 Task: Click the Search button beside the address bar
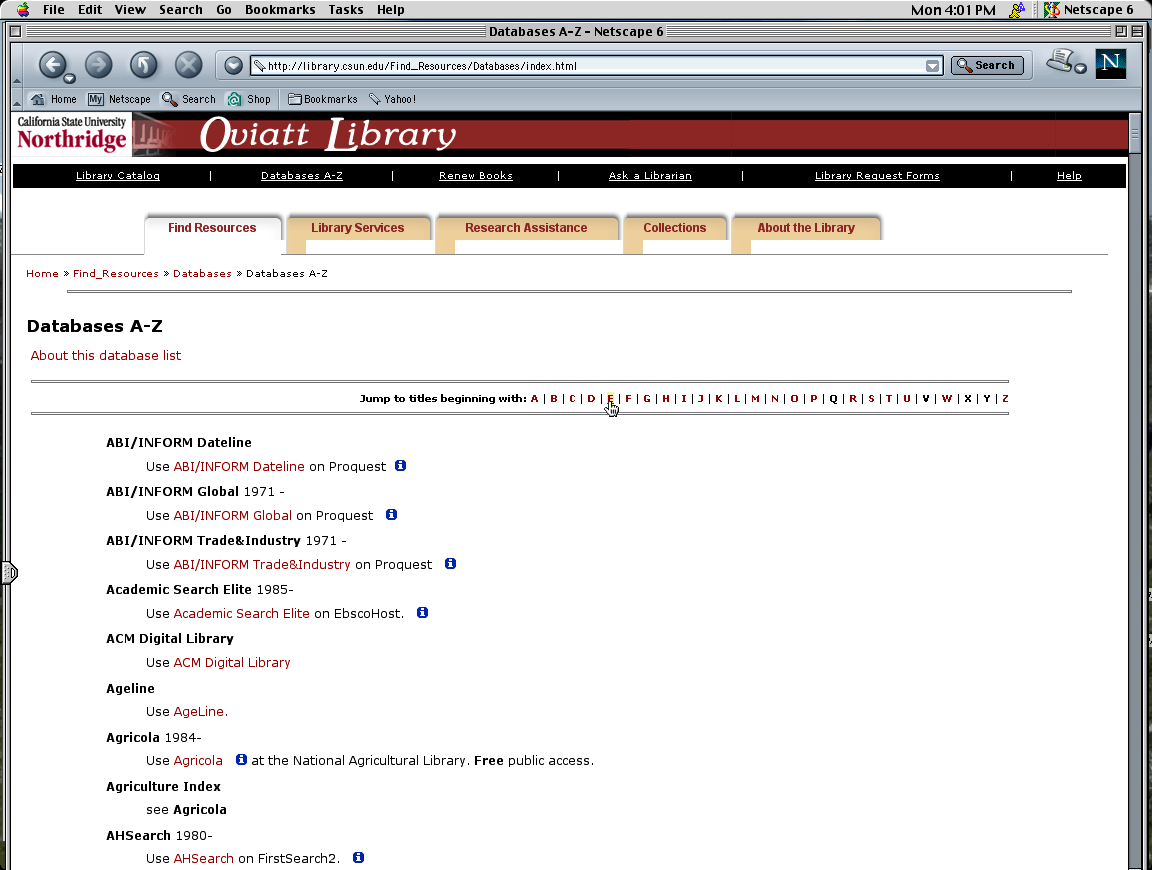(987, 65)
